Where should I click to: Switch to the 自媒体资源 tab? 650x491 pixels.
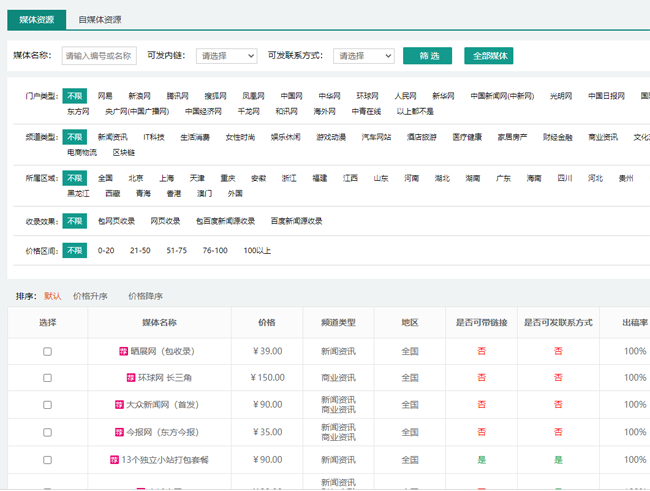point(100,19)
